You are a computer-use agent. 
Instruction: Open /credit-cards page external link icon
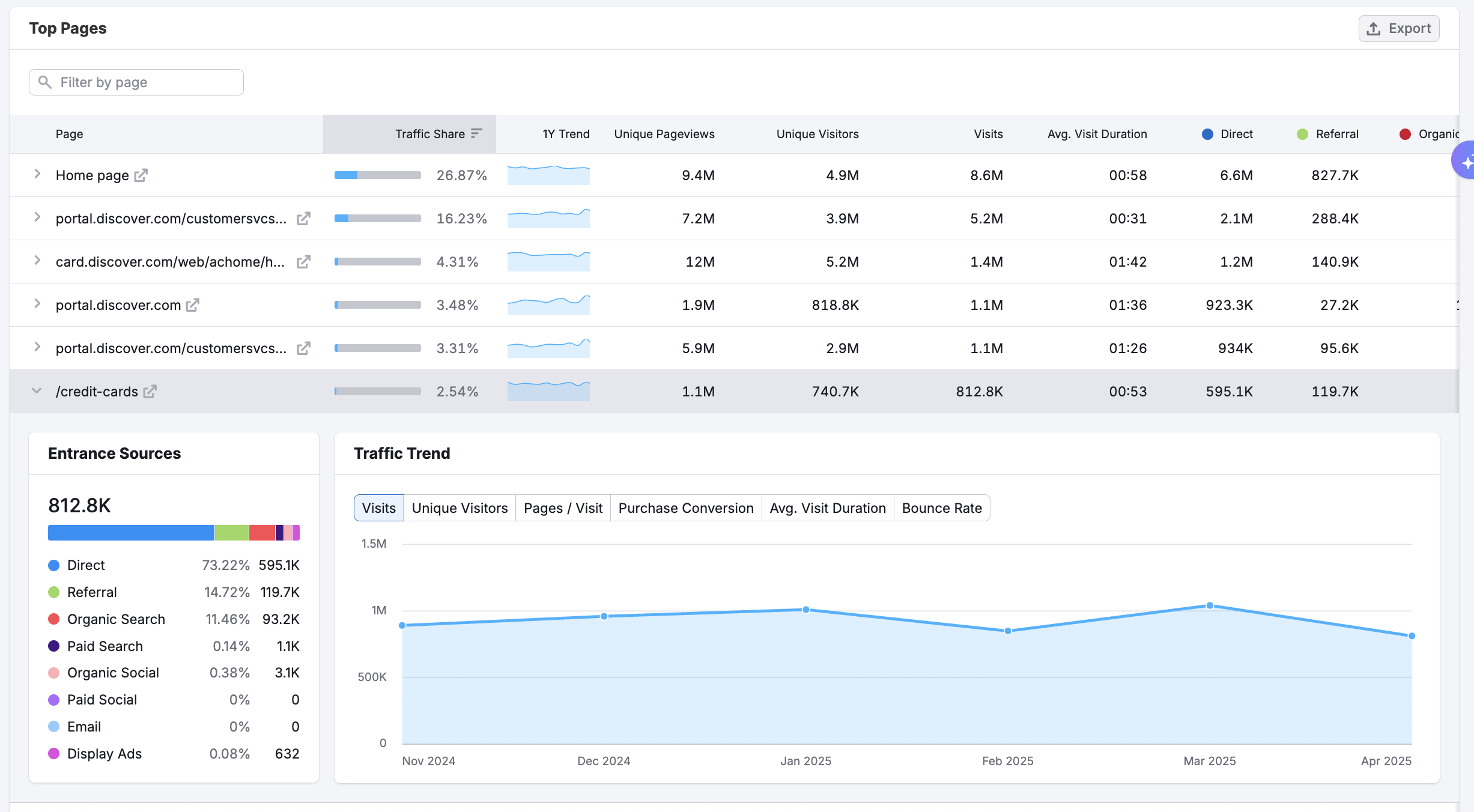[150, 392]
